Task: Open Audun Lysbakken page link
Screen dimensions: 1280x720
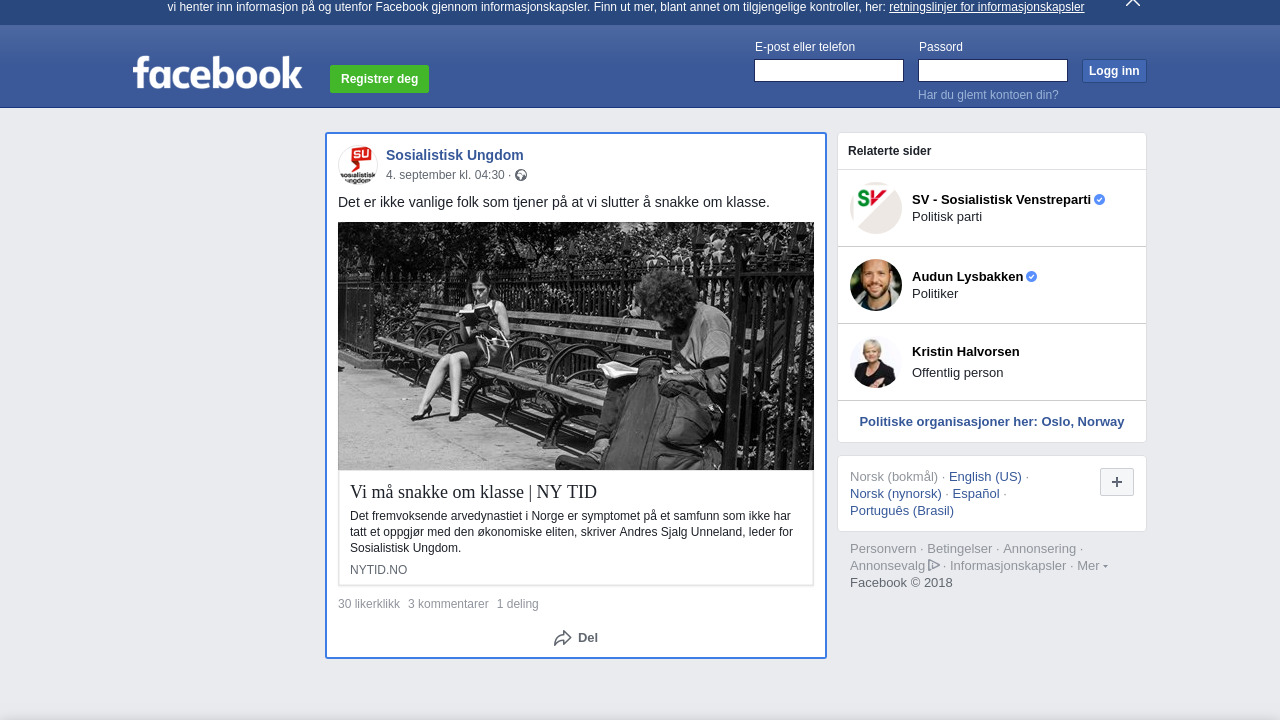Action: pos(967,276)
